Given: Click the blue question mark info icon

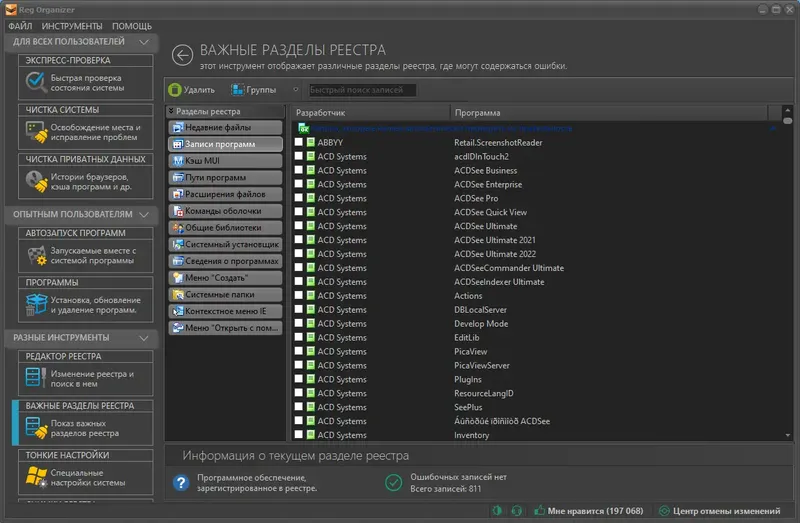Looking at the screenshot, I should coord(181,482).
